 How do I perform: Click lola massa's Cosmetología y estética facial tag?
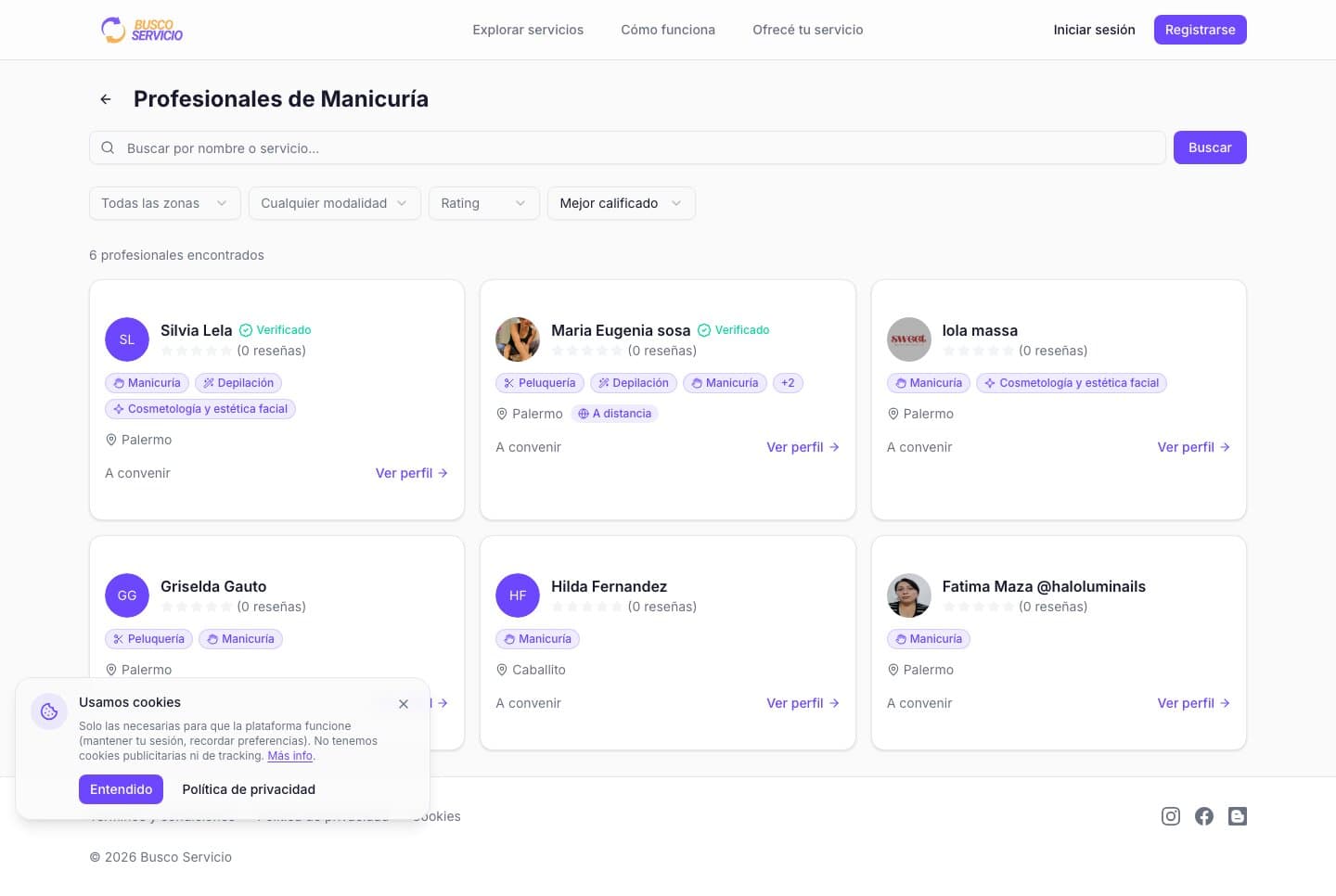point(1072,383)
